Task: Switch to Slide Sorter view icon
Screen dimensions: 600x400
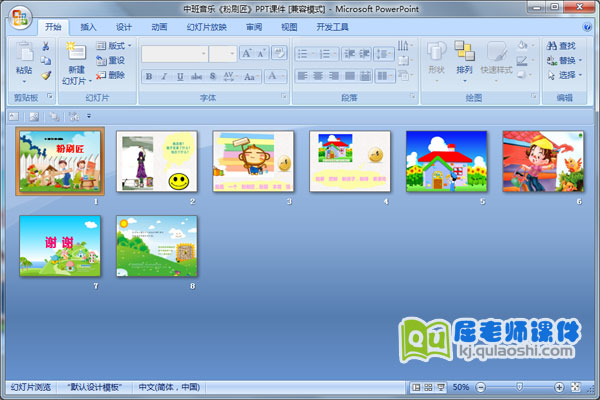Action: pos(428,387)
